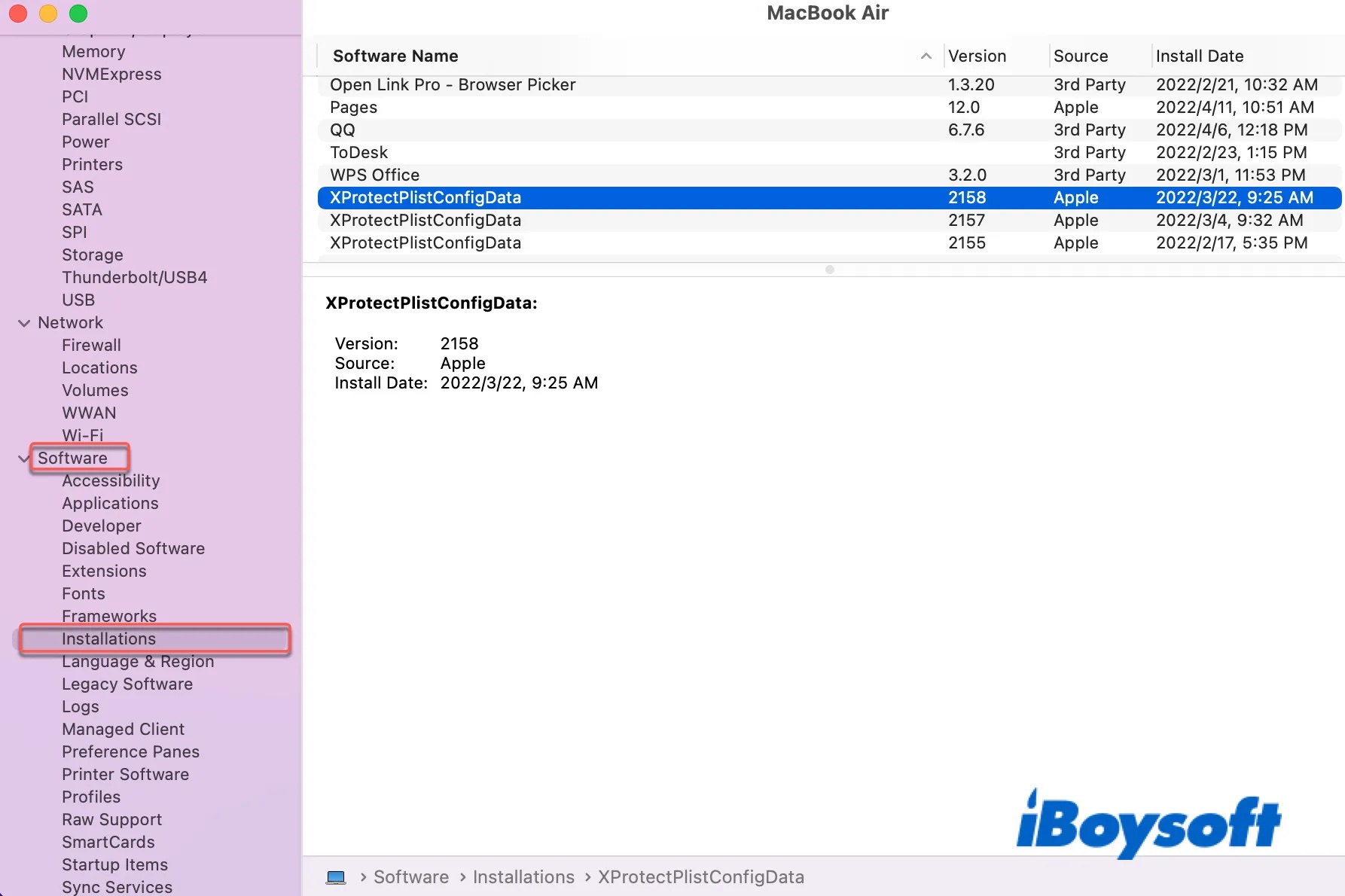Select XProtectPlistConfigData in the path bar

(701, 877)
